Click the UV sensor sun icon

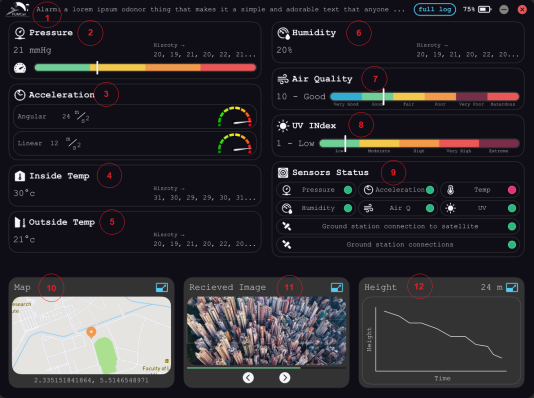click(451, 208)
